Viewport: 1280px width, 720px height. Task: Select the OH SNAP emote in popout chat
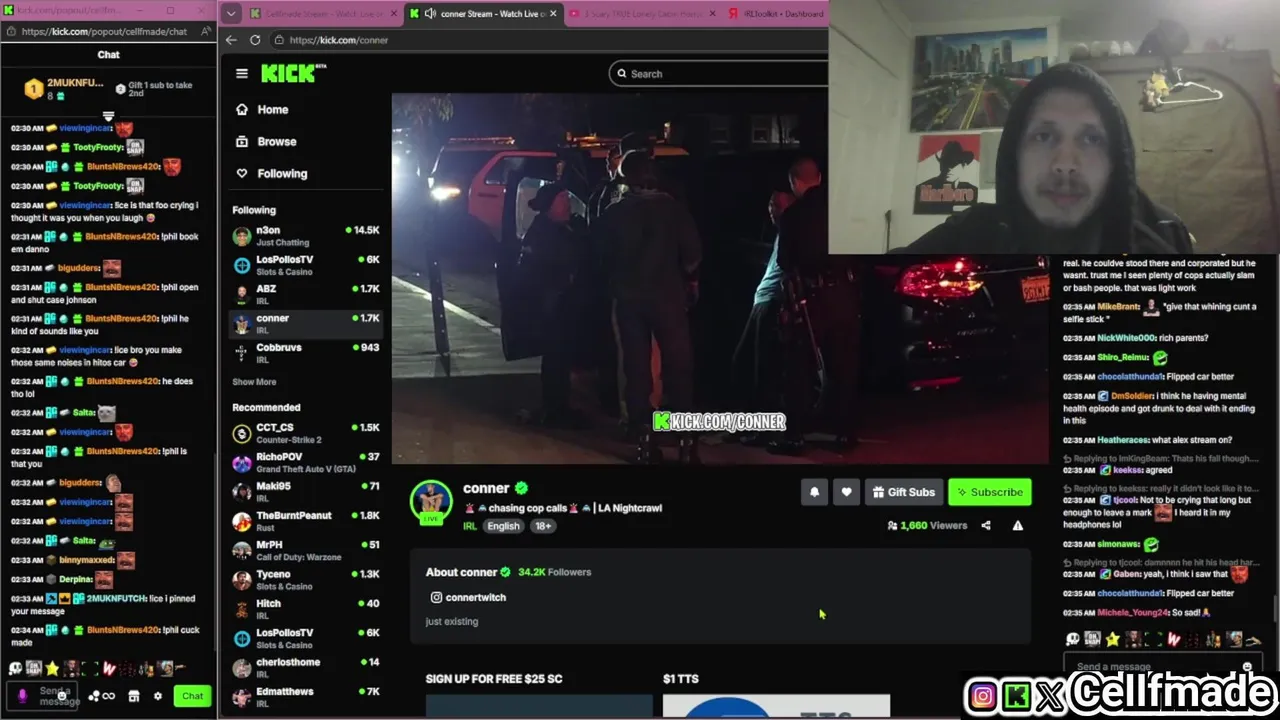[33, 668]
